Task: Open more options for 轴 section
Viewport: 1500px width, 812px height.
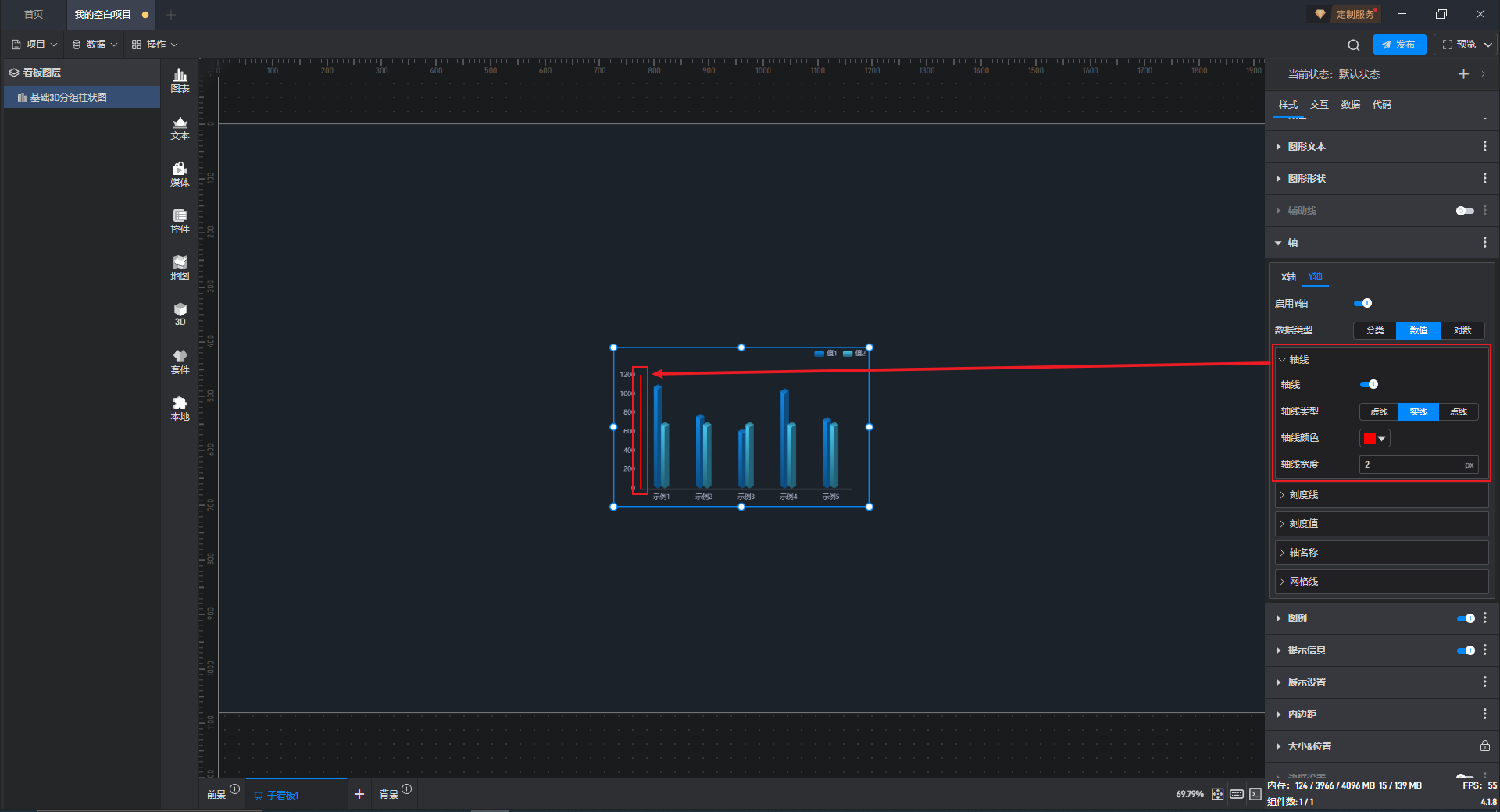Action: coord(1484,243)
